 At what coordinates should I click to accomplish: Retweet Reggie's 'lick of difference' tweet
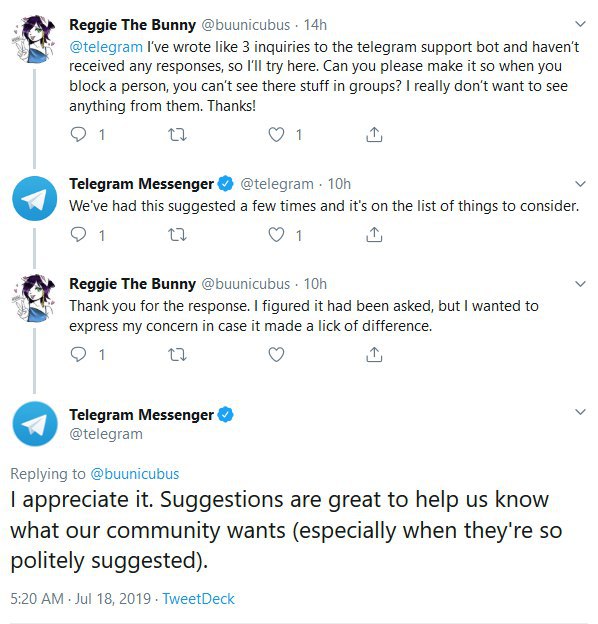pos(177,354)
